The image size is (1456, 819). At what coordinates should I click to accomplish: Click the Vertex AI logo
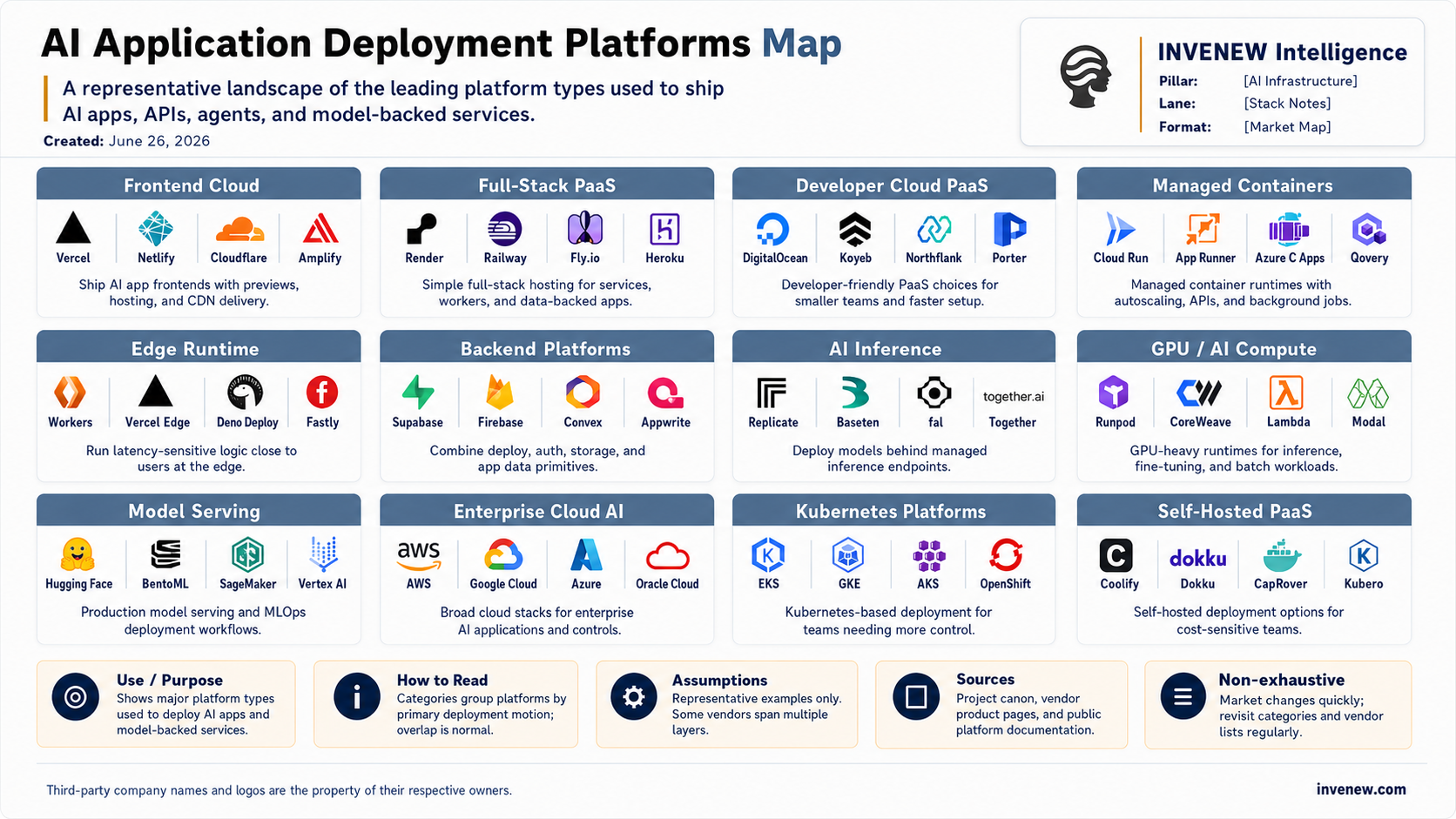click(324, 554)
